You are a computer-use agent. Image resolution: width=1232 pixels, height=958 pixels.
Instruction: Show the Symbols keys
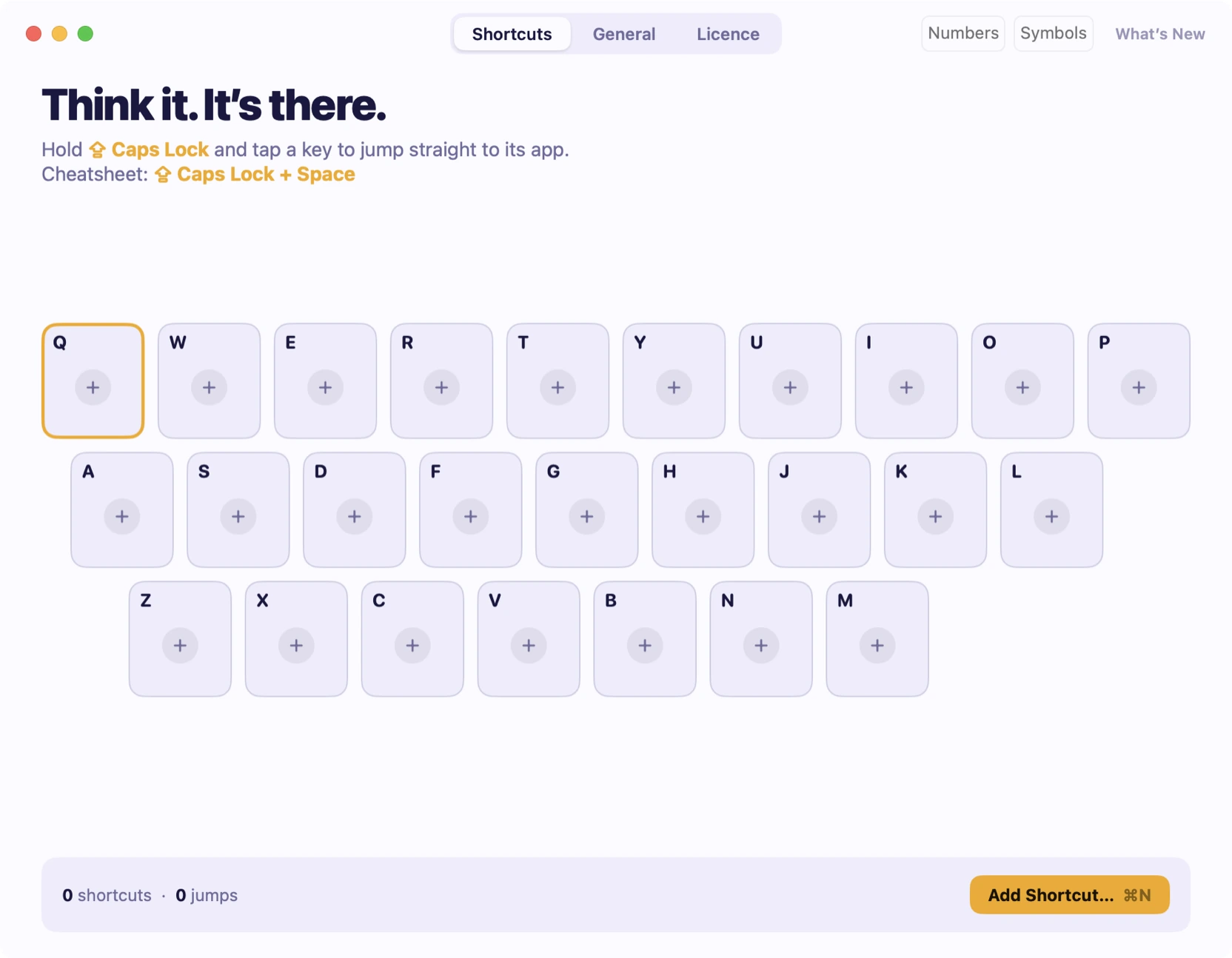[1054, 33]
